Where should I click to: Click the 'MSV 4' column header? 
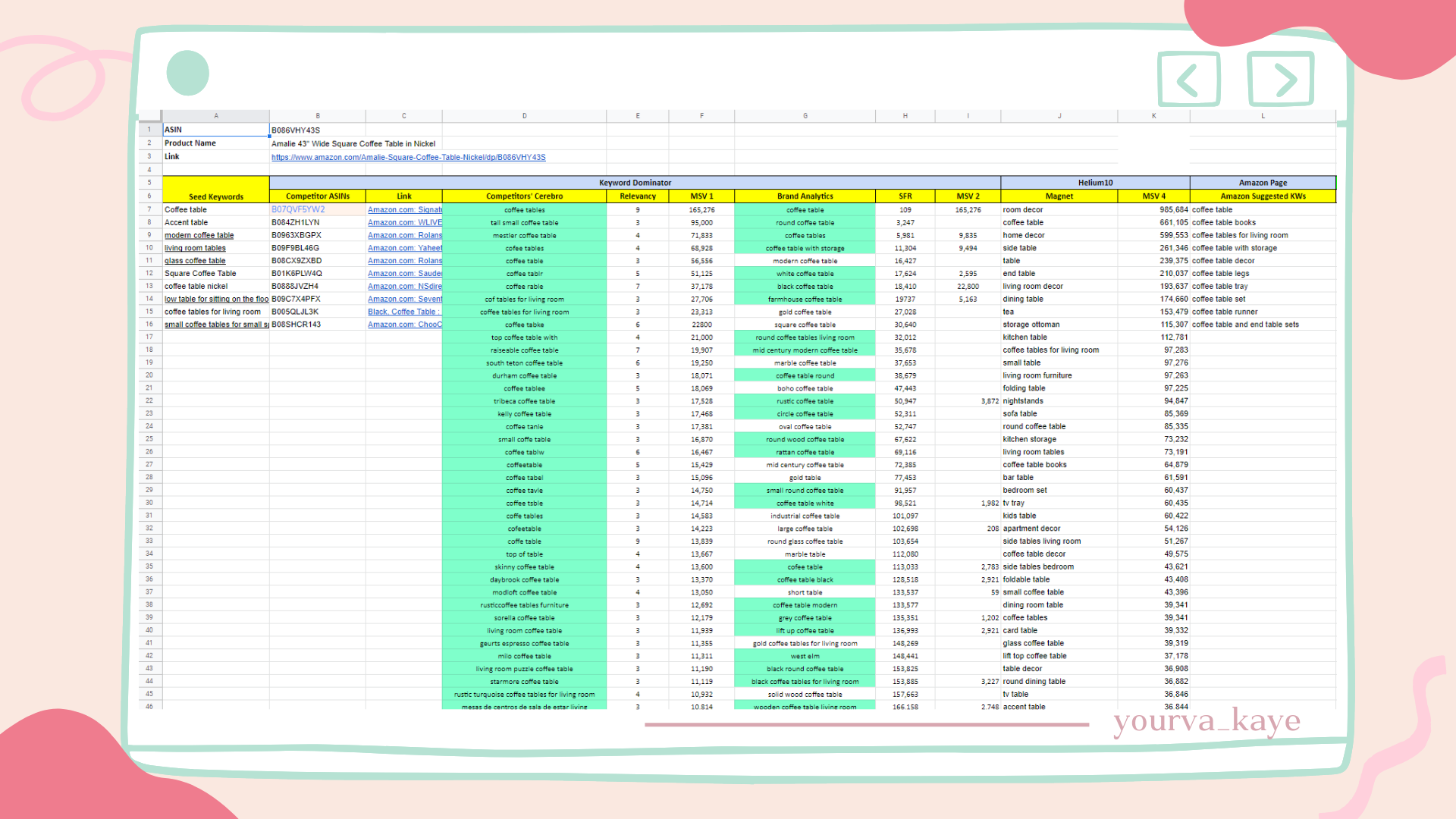(x=1153, y=196)
